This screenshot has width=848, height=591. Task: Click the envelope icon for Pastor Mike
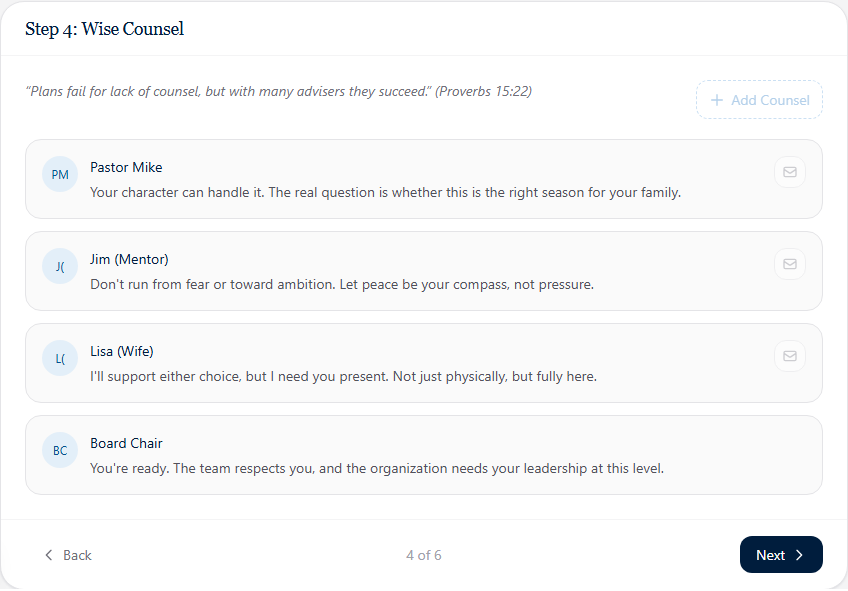coord(790,172)
